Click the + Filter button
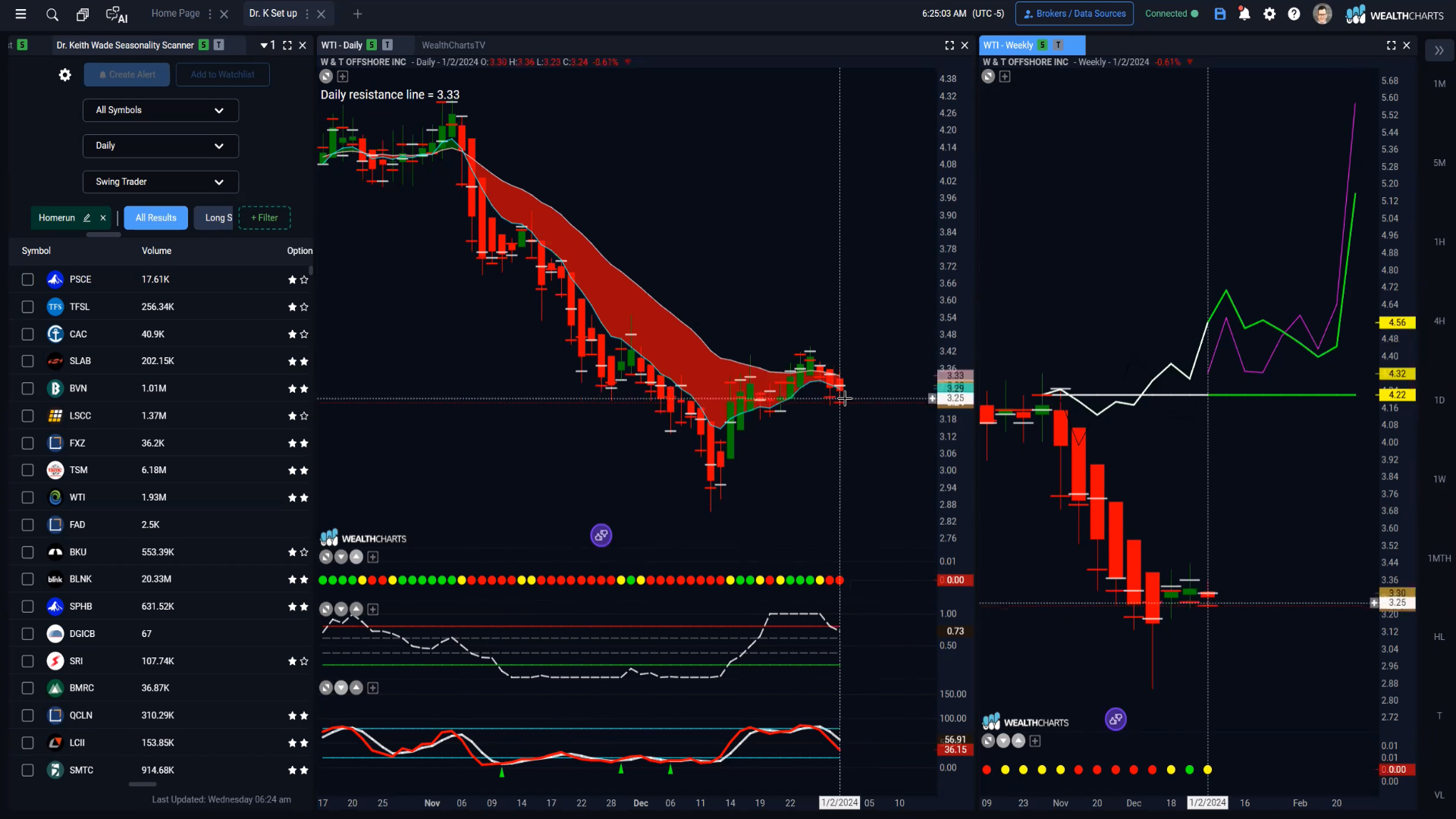Screen dimensions: 1456x819 click(x=265, y=218)
